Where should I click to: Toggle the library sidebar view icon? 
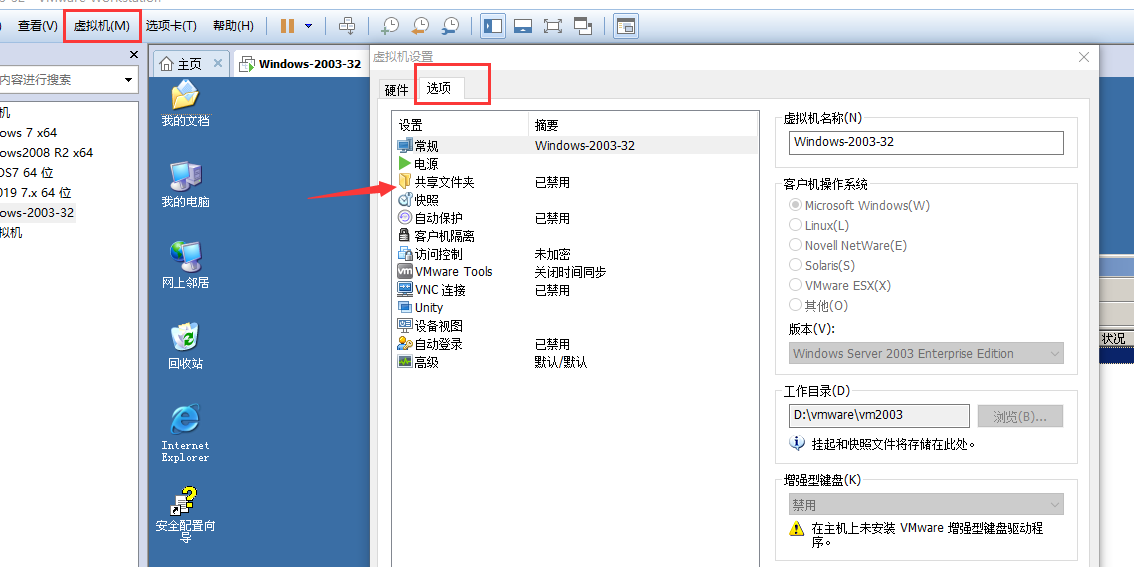point(493,26)
